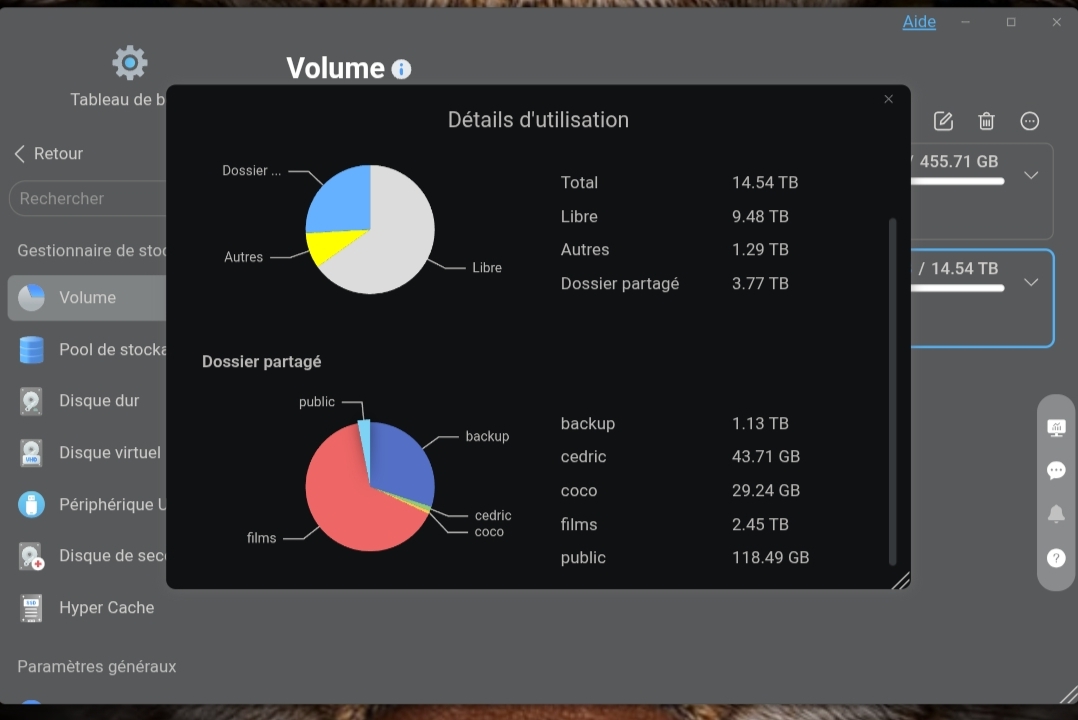Screen dimensions: 1078x720
Task: Click the Pool de stockage database icon
Action: tap(31, 349)
